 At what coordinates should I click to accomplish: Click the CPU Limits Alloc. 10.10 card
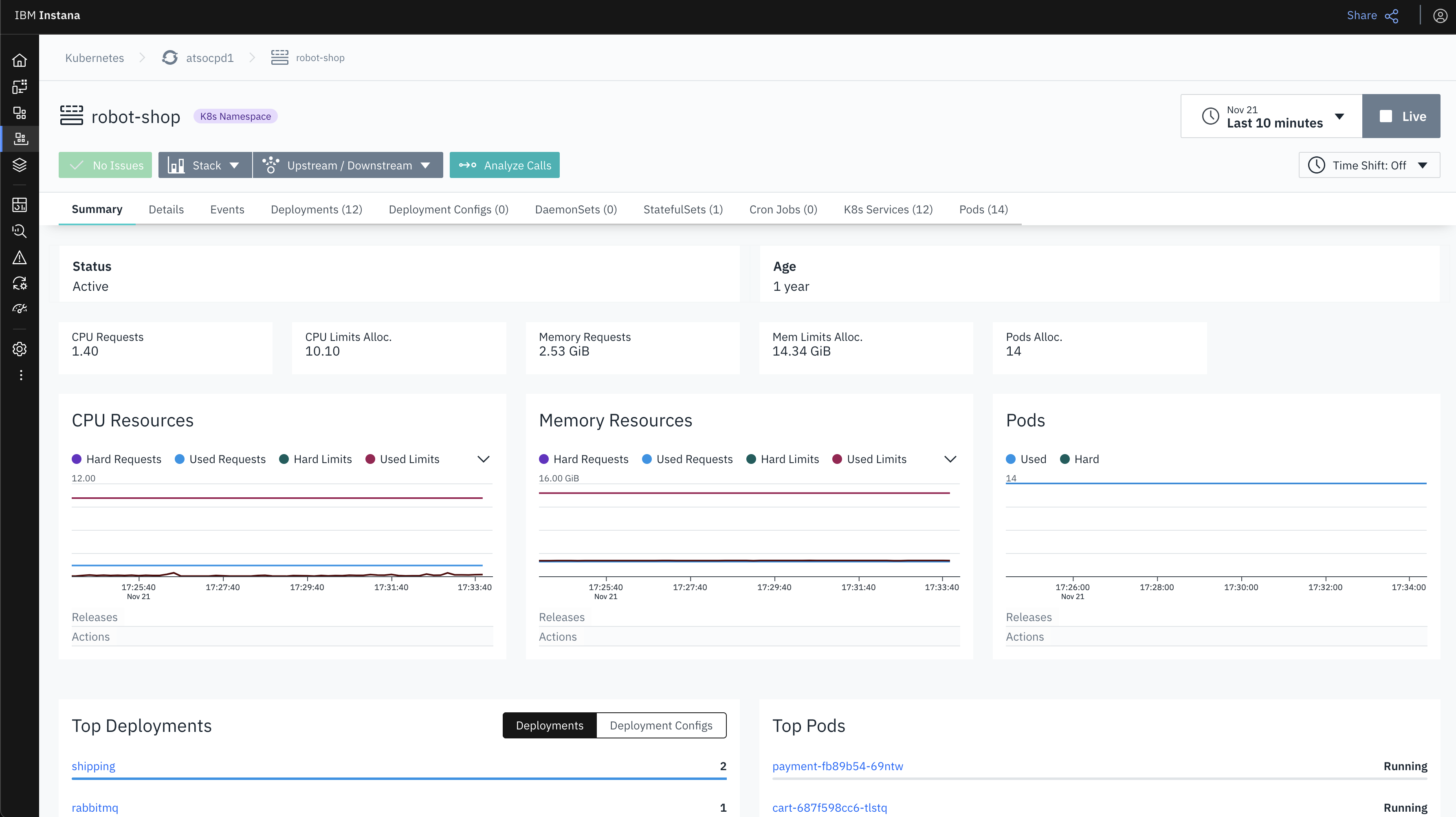[x=399, y=348]
